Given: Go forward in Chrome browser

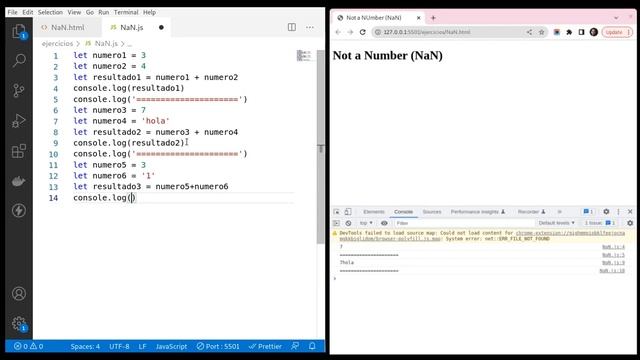Looking at the screenshot, I should 350,32.
